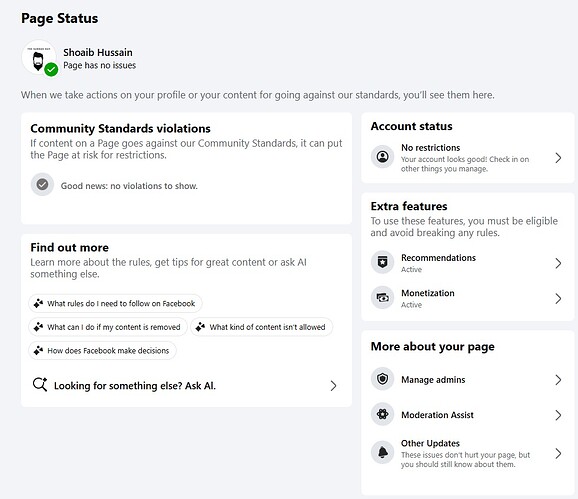Open the Other Updates chevron arrow
Screen dimensions: 578x499
[x=558, y=453]
